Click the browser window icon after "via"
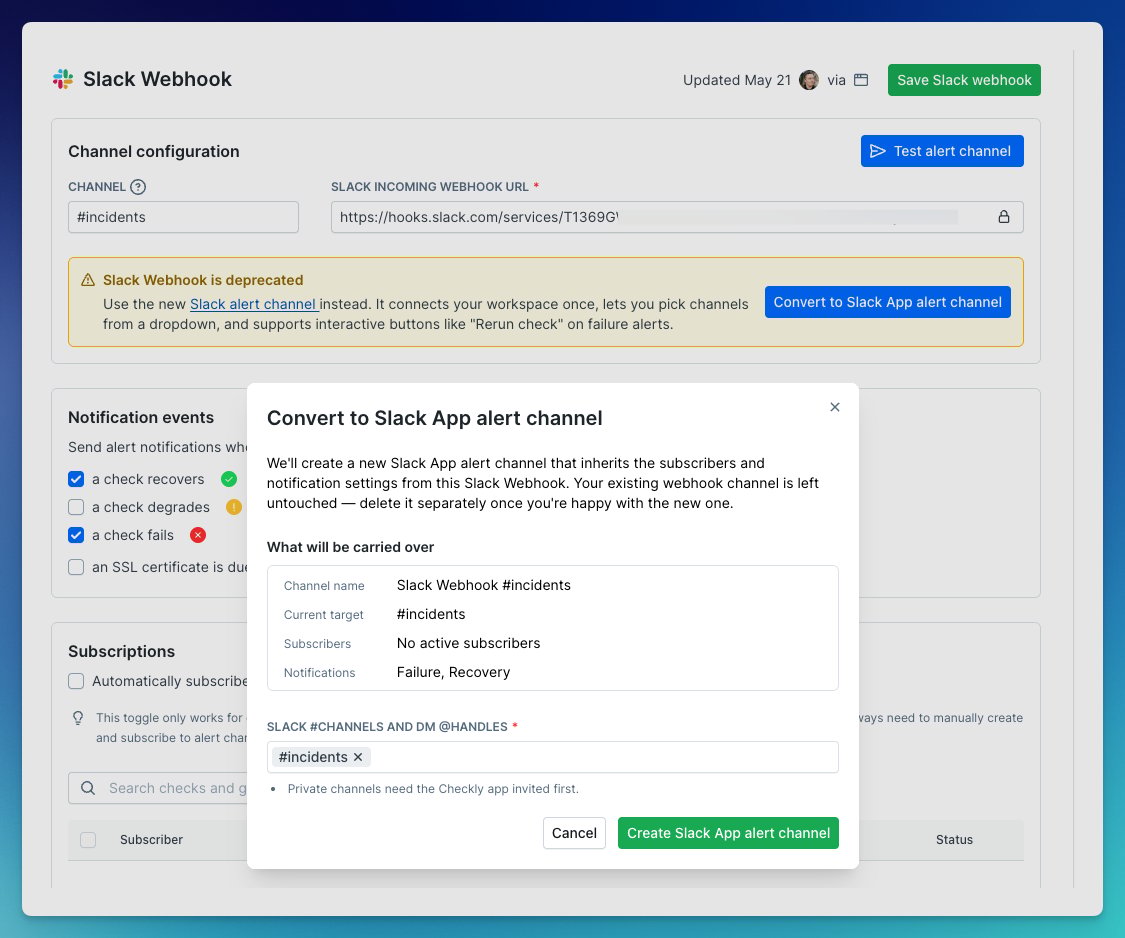 [x=861, y=80]
